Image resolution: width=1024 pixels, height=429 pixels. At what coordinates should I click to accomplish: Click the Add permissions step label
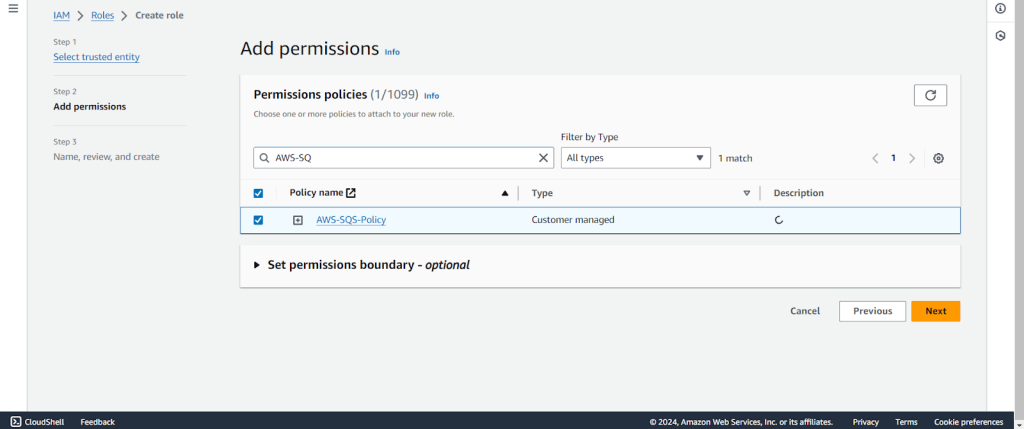pos(89,106)
